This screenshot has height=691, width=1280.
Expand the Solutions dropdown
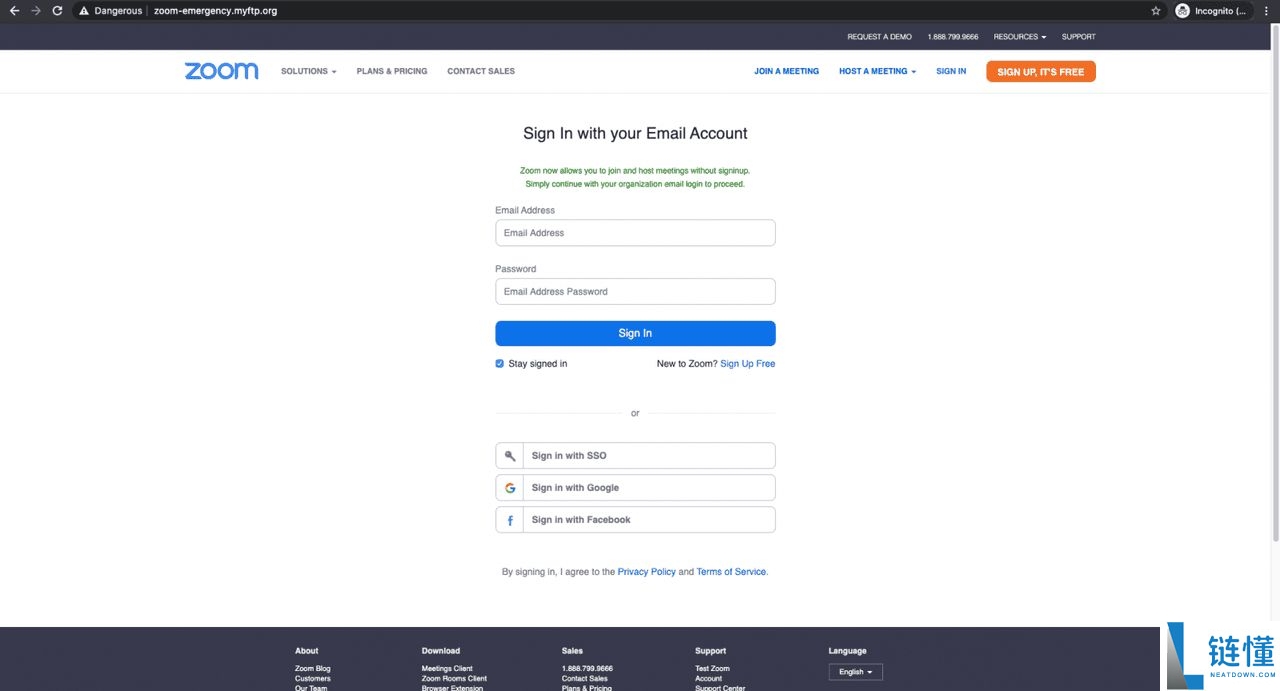tap(308, 71)
